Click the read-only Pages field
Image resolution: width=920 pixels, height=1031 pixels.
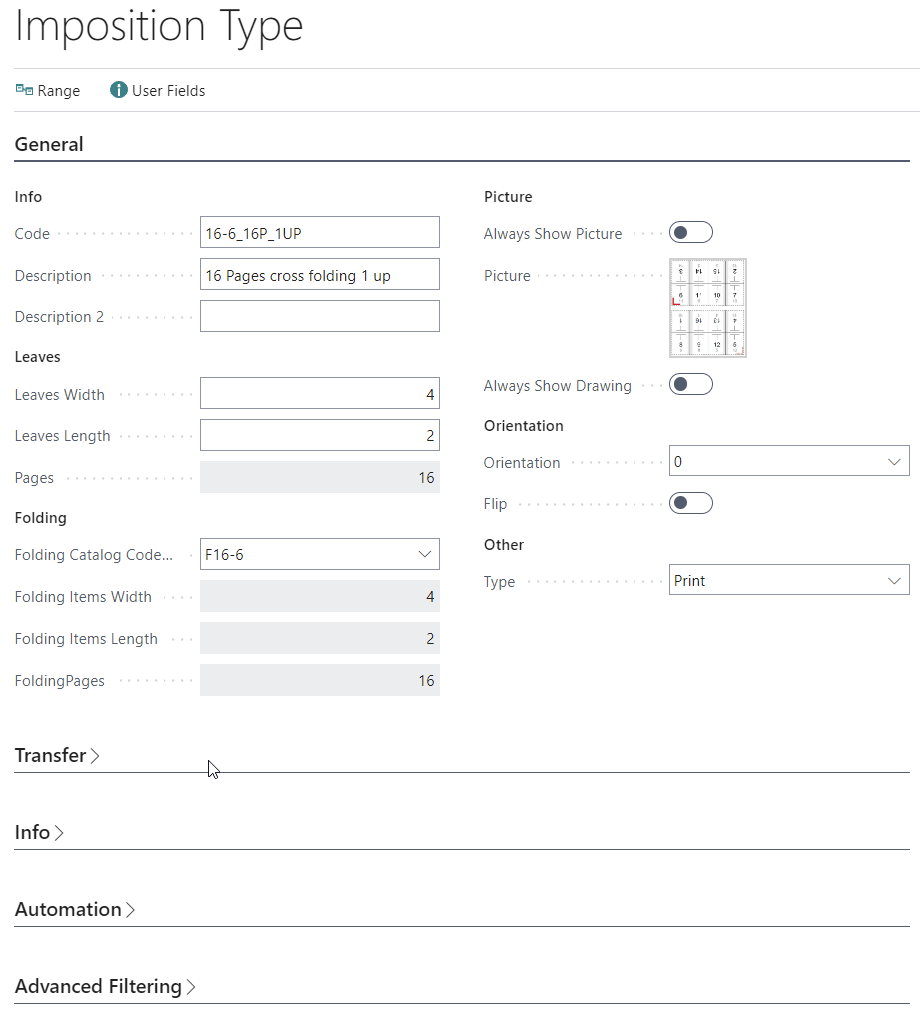click(319, 478)
